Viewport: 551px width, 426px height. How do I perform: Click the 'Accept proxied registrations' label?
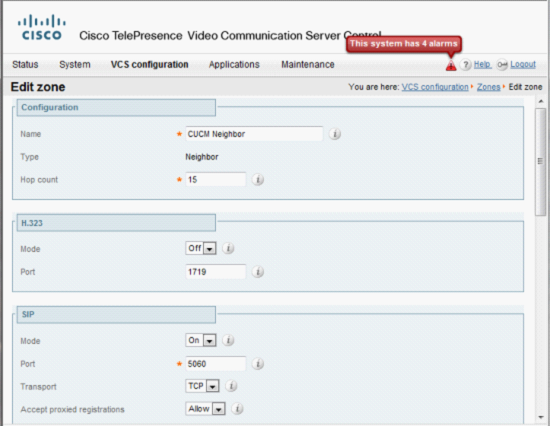click(x=72, y=409)
